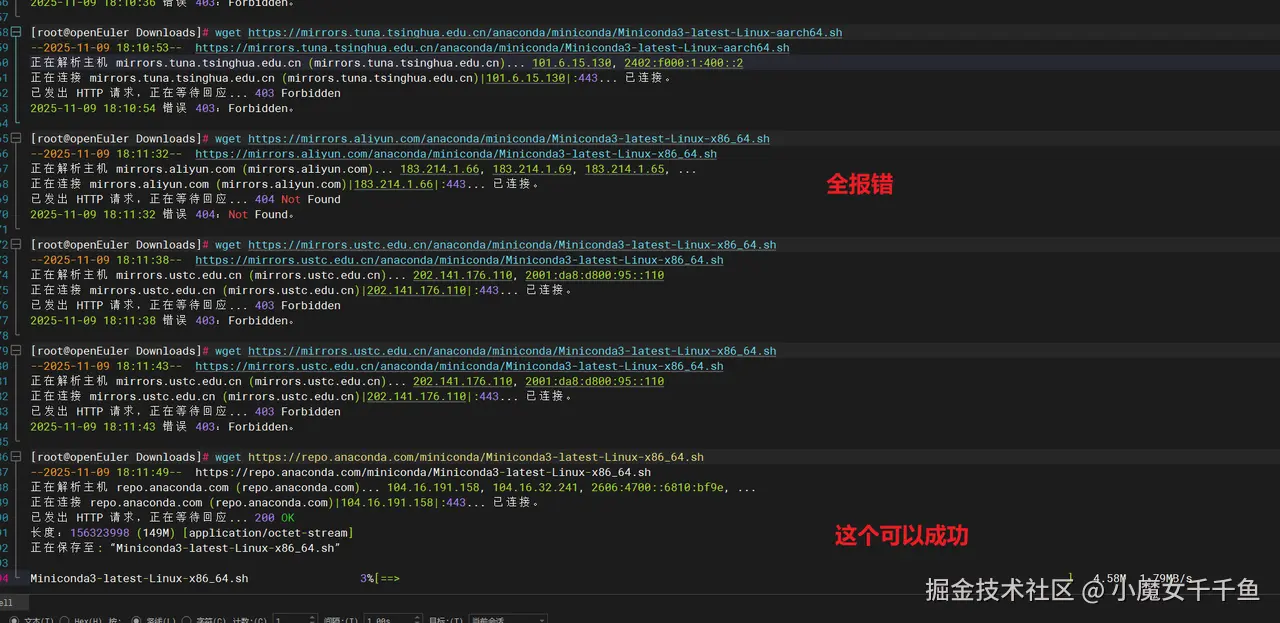Click IPv6 address 2402:f000:1:400::2
Viewport: 1280px width, 623px height.
pos(683,63)
